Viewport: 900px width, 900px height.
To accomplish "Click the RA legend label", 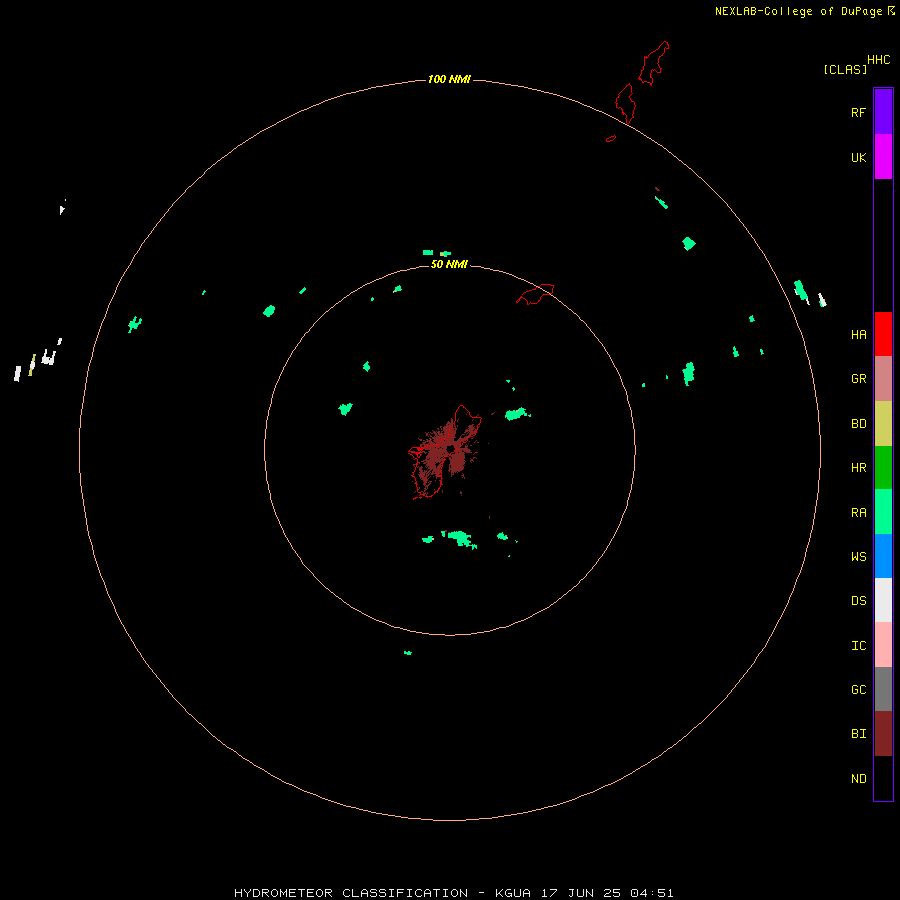I will [x=858, y=513].
